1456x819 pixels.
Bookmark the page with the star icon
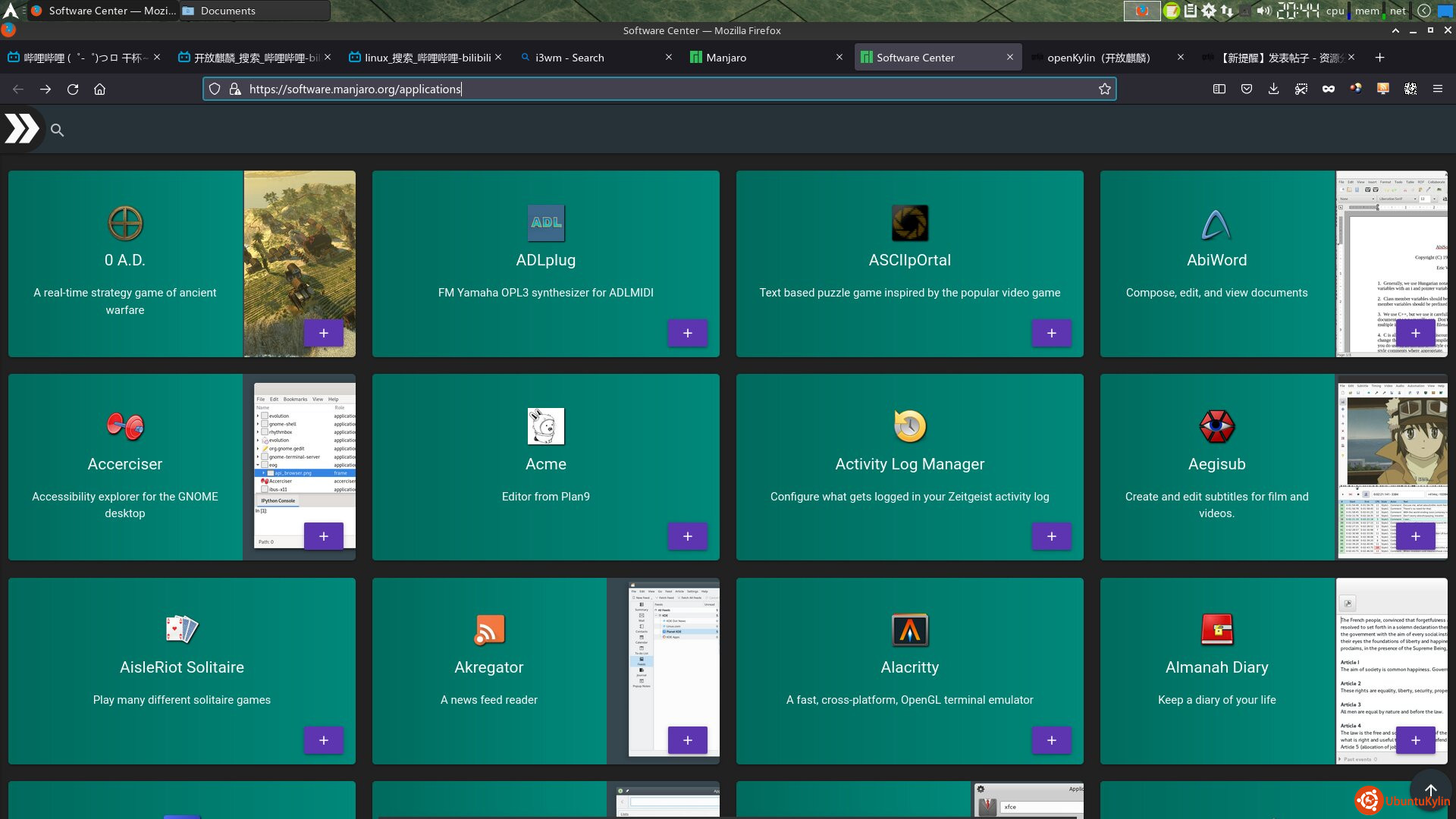(x=1104, y=89)
